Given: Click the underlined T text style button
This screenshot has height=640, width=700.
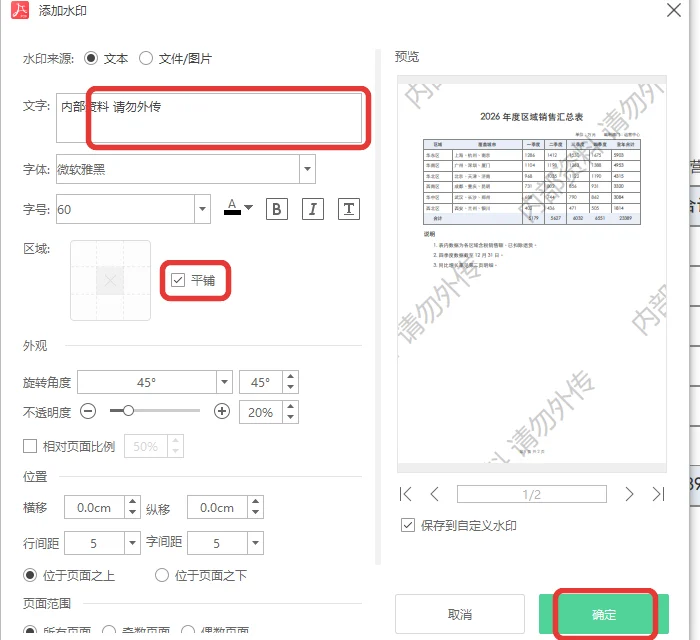Looking at the screenshot, I should pos(349,209).
